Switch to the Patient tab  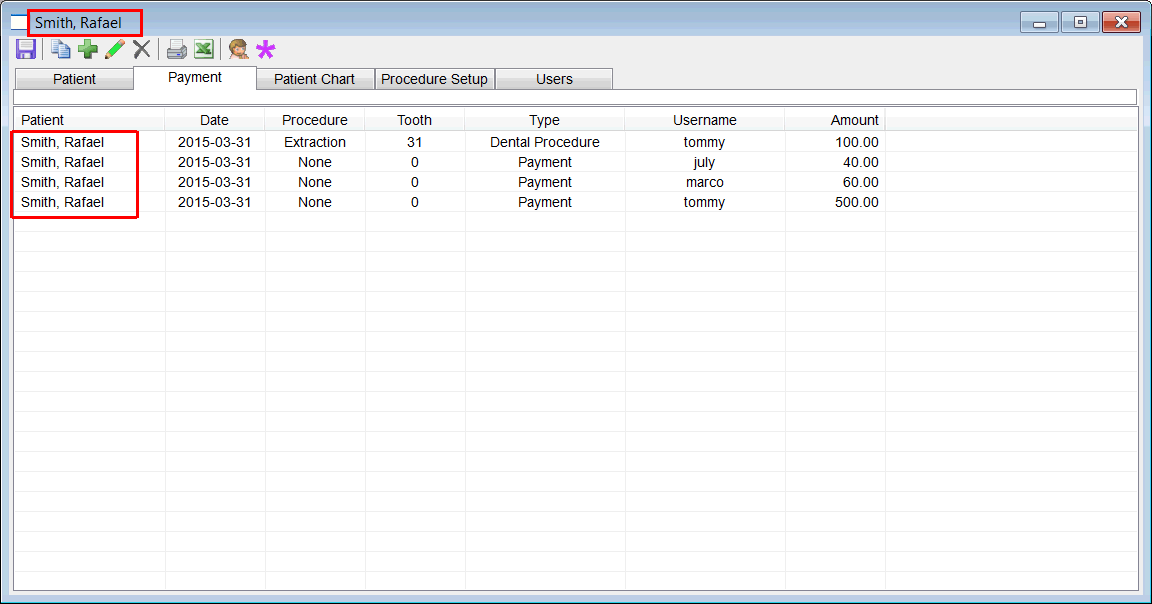coord(74,79)
